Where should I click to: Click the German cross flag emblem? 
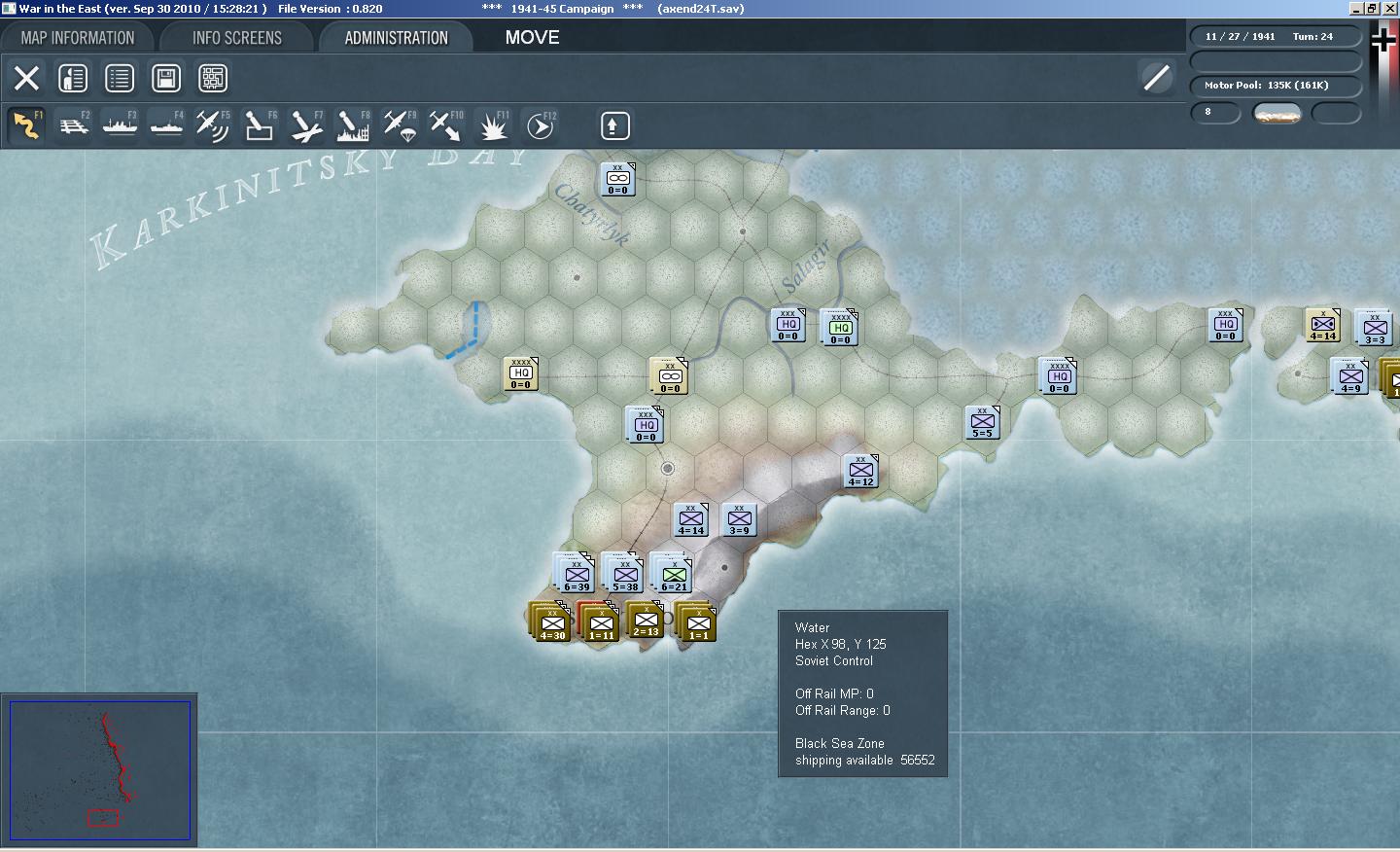click(1383, 40)
